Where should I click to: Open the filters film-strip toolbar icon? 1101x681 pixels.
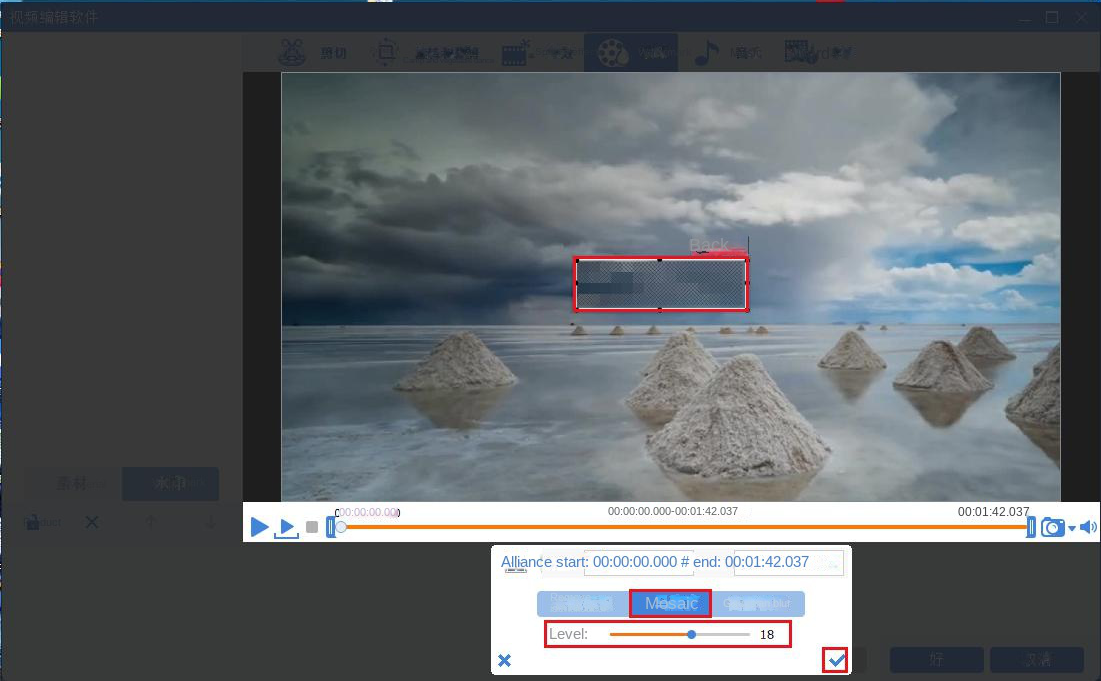coord(514,52)
